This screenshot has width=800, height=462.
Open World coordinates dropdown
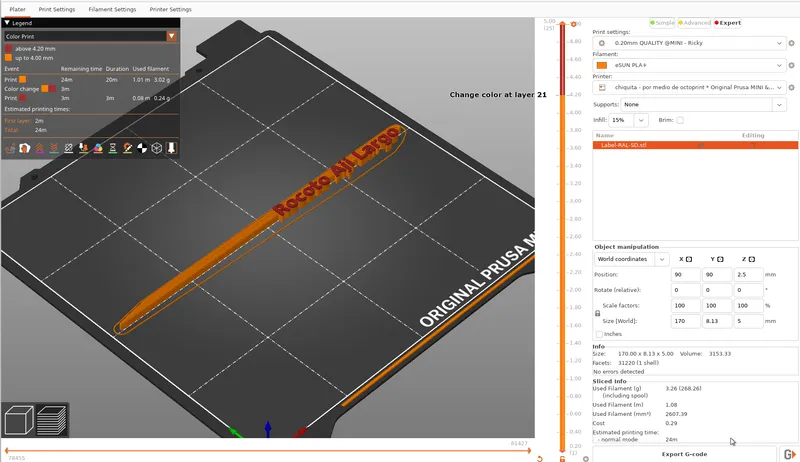[x=631, y=259]
